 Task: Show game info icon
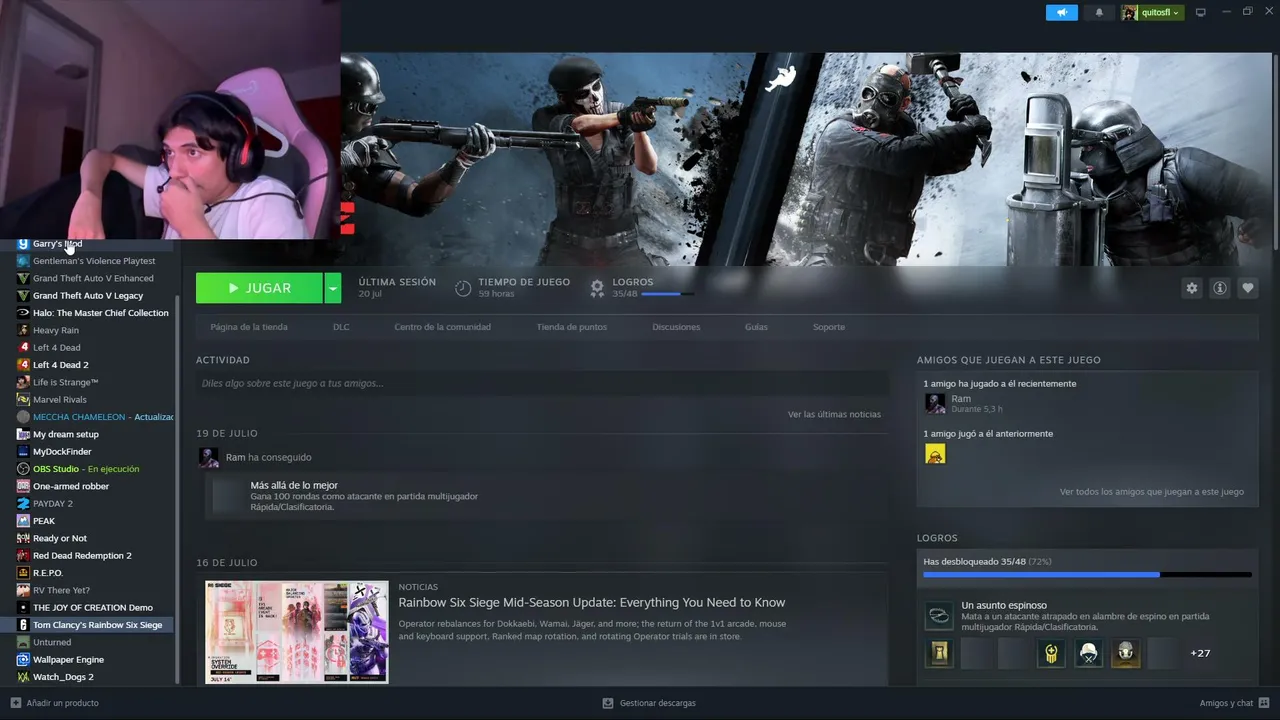coord(1220,288)
